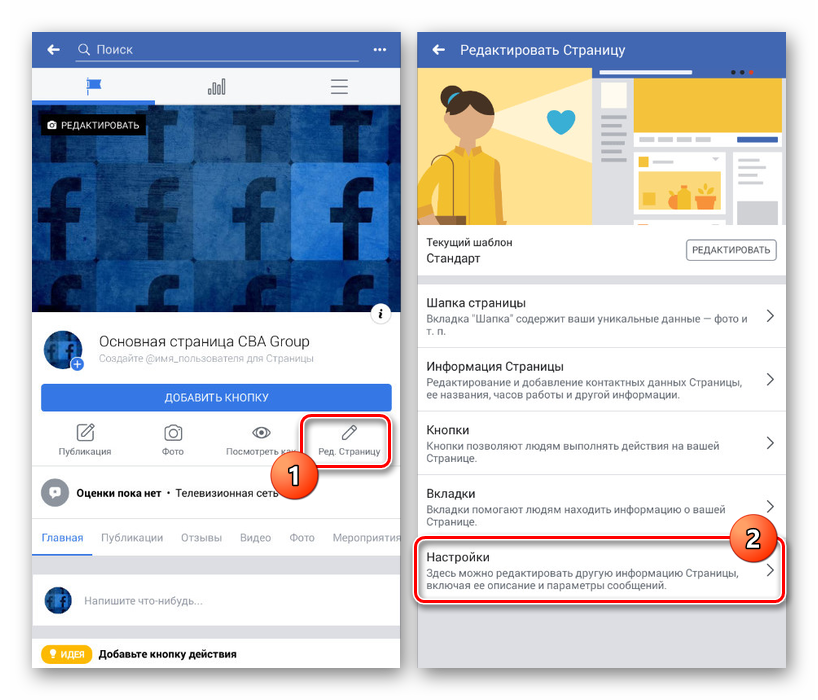Screen dimensions: 818x700
Task: Click Оценки пока нет text
Action: pos(118,493)
